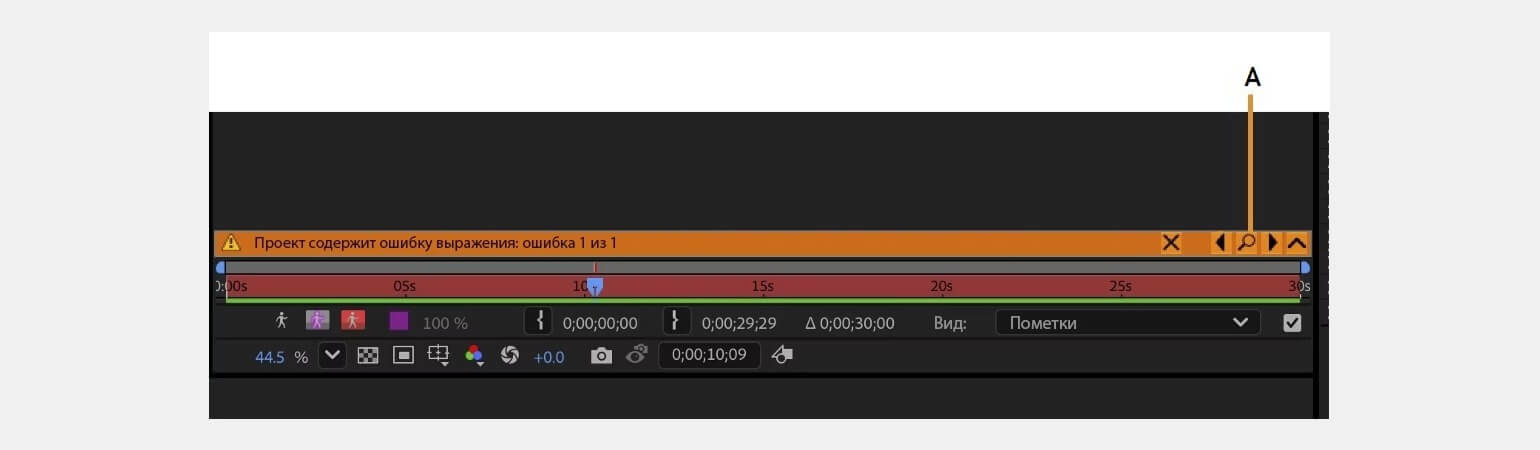Image resolution: width=1540 pixels, height=450 pixels.
Task: Click the left blue time navigator handle
Action: point(220,268)
